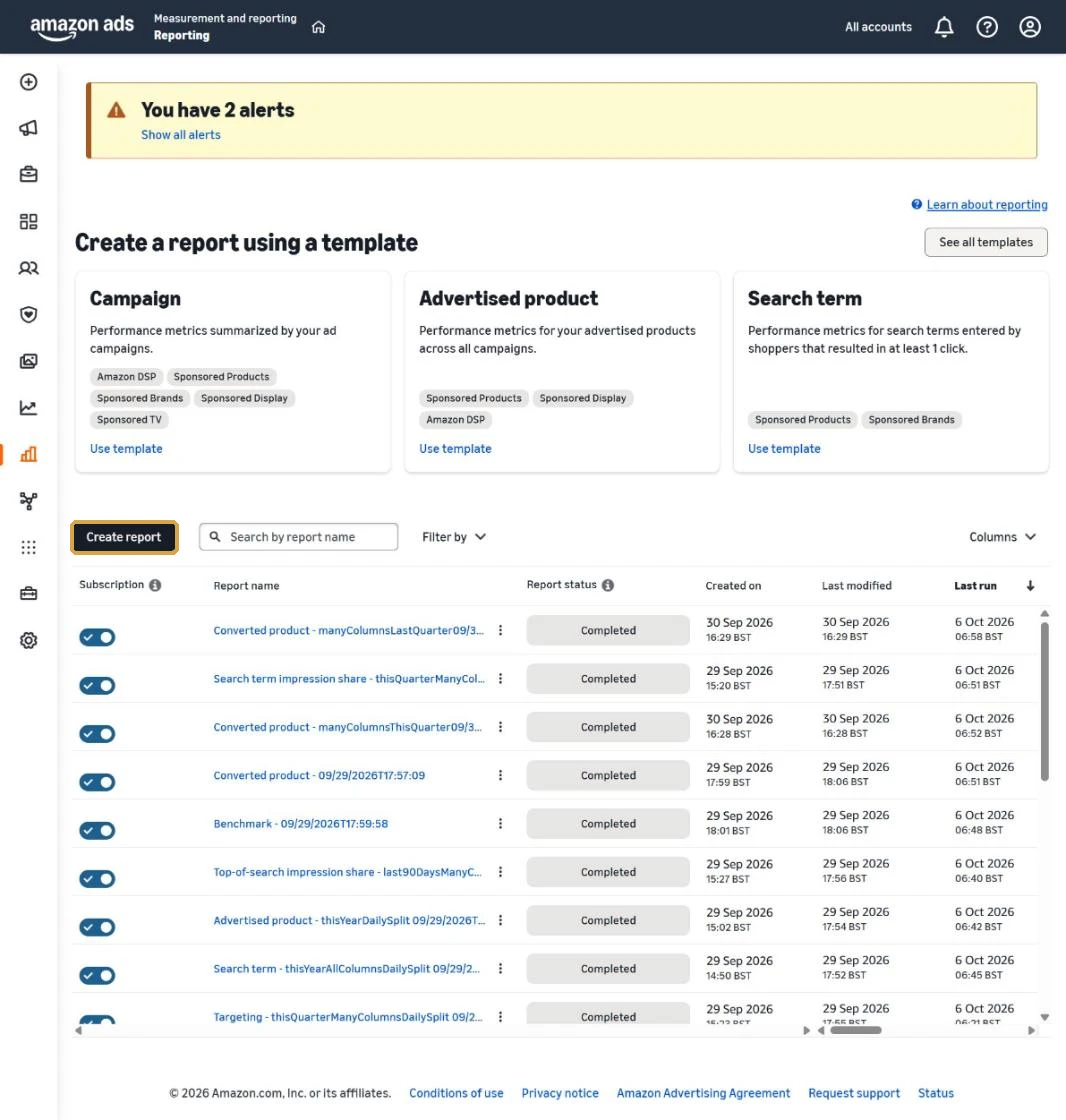Toggle subscription for Search term thisYearAllColumnsDailySplit report

(97, 976)
